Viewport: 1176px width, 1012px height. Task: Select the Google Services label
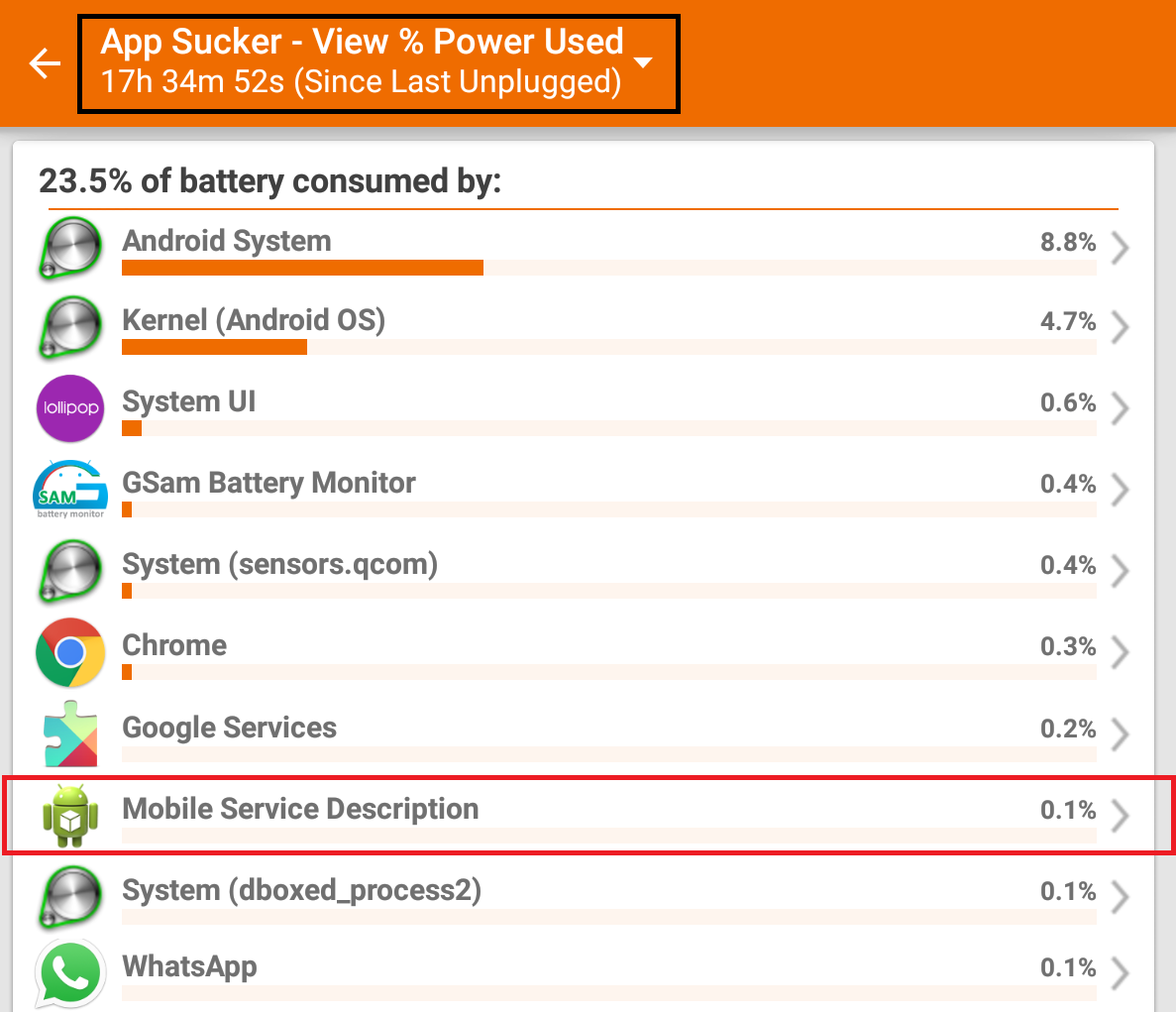coord(230,728)
